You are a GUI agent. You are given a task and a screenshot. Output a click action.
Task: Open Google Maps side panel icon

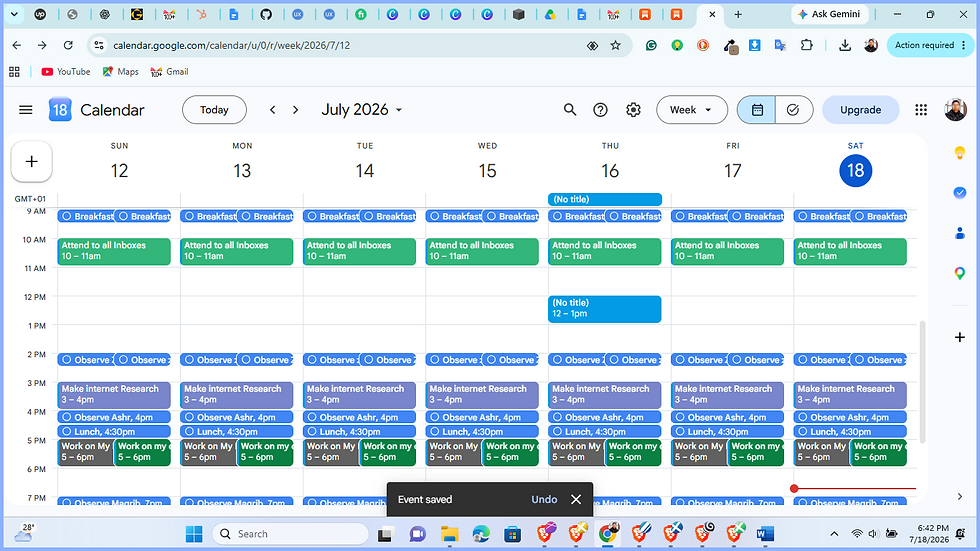[960, 273]
